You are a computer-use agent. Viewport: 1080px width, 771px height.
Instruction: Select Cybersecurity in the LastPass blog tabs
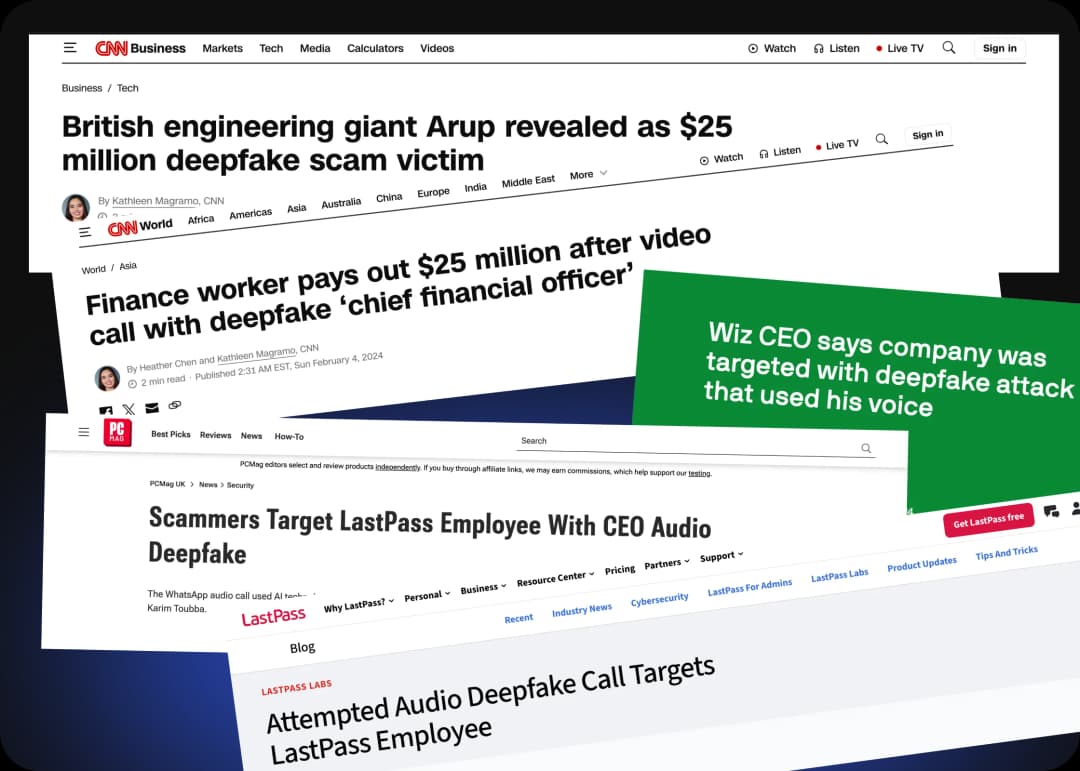[x=659, y=599]
